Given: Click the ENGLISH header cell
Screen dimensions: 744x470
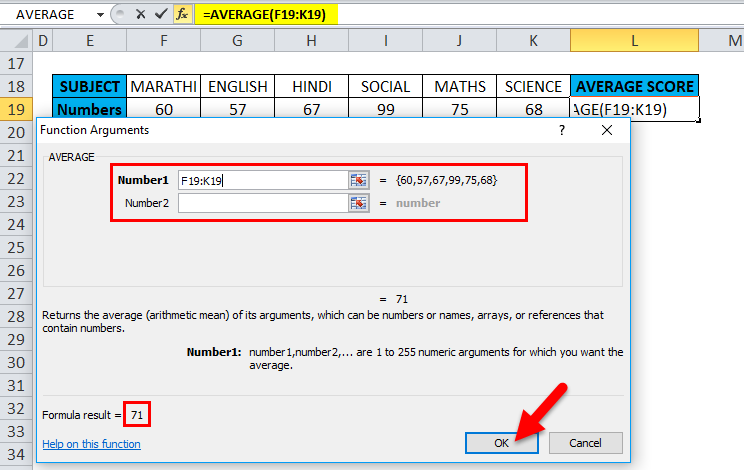Looking at the screenshot, I should click(x=238, y=86).
